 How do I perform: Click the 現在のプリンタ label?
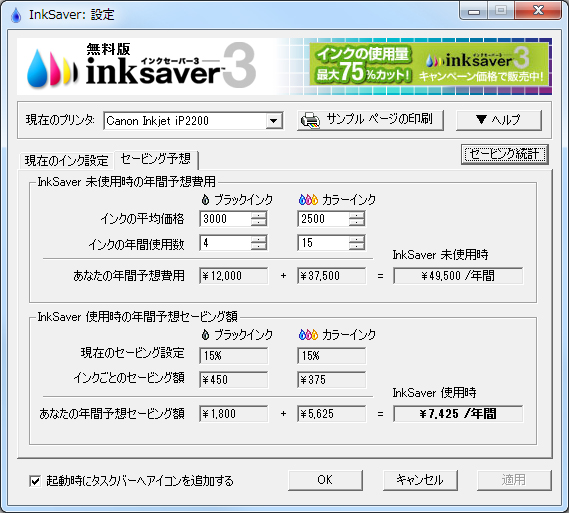point(60,120)
